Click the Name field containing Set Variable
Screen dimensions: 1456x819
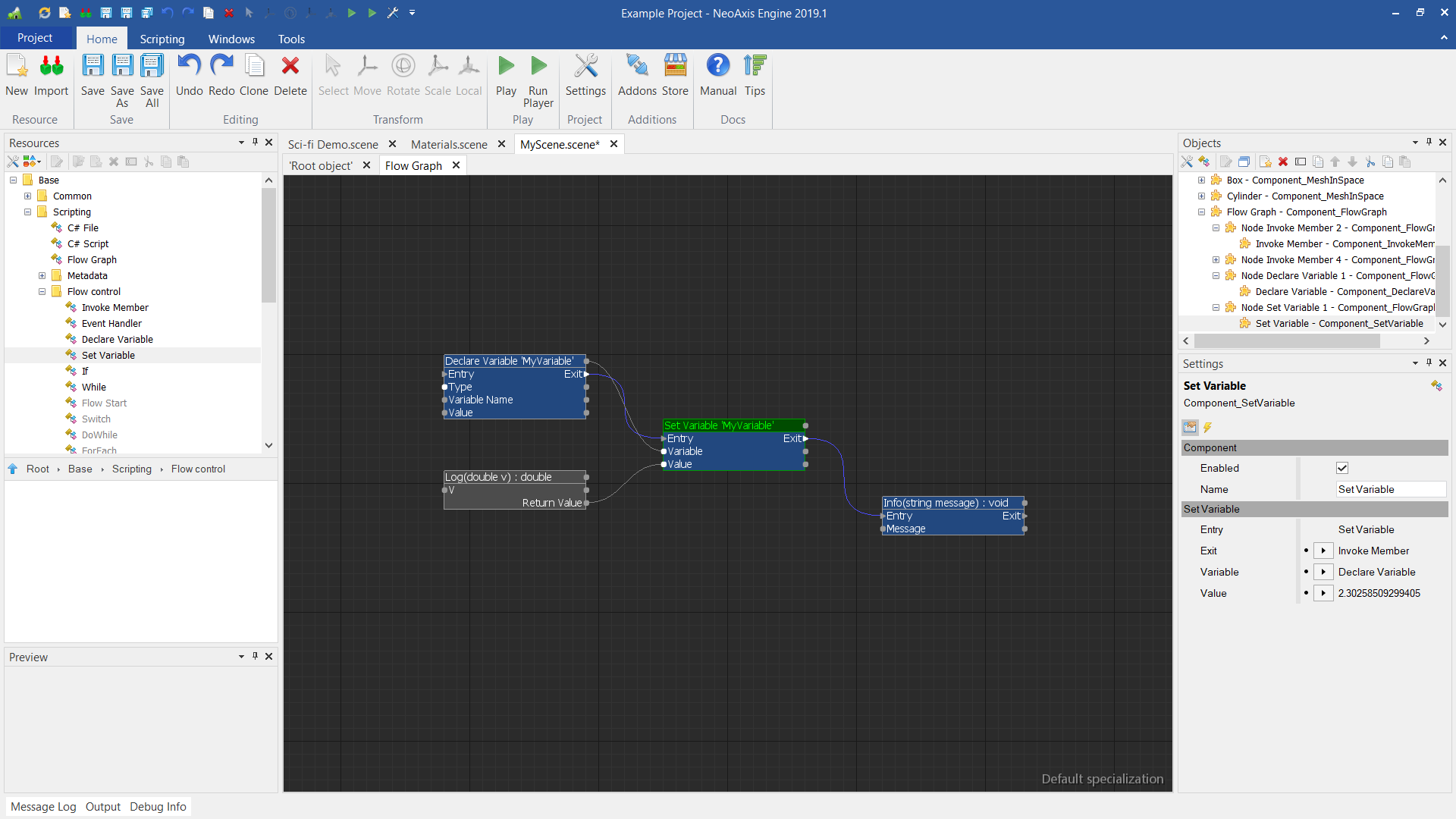click(1389, 489)
